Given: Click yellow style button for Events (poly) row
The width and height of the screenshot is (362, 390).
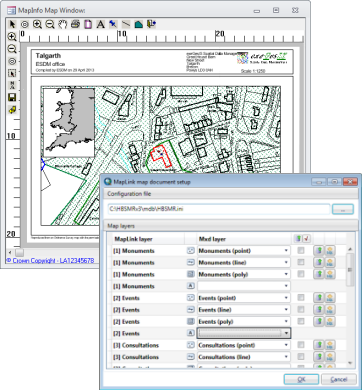Looking at the screenshot, I should point(330,322).
